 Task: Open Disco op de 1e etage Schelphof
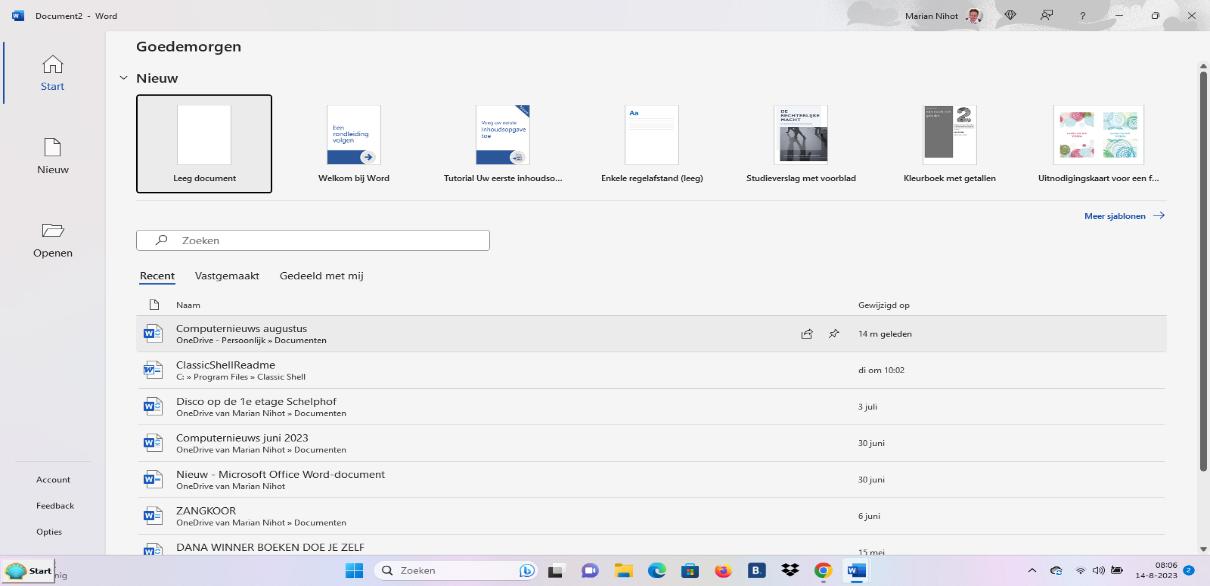pyautogui.click(x=651, y=407)
